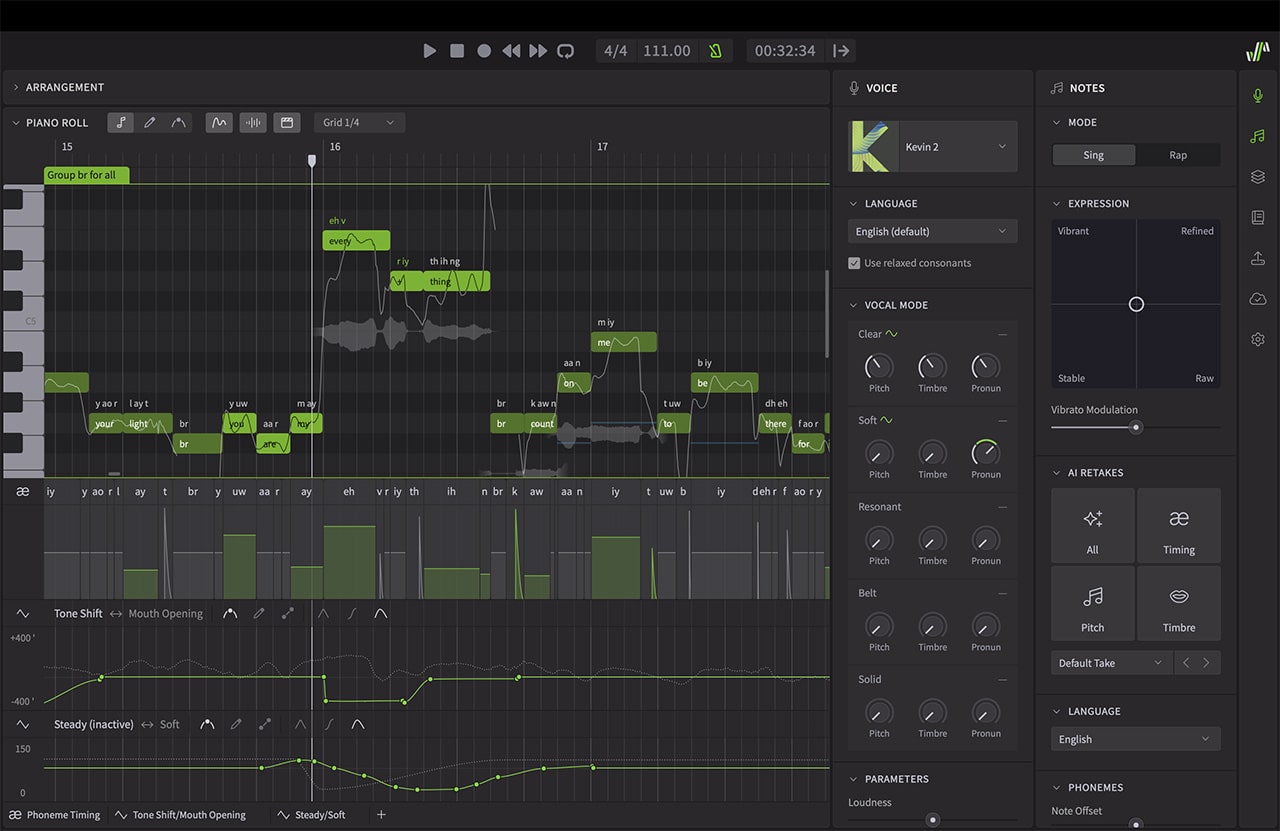Click AI Retakes Timbre button

(1179, 605)
